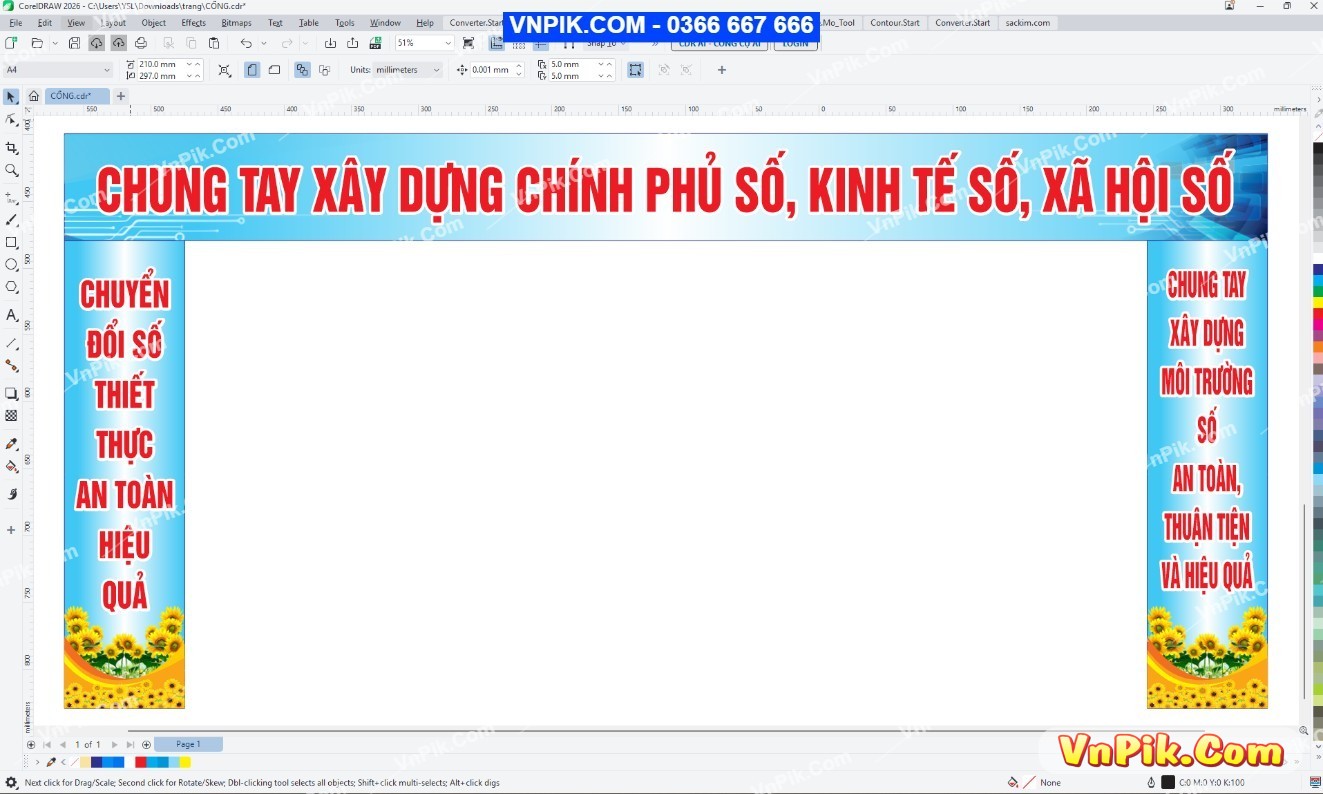Select the Drop Shadow tool
Screen dimensions: 1323x794
(11, 394)
